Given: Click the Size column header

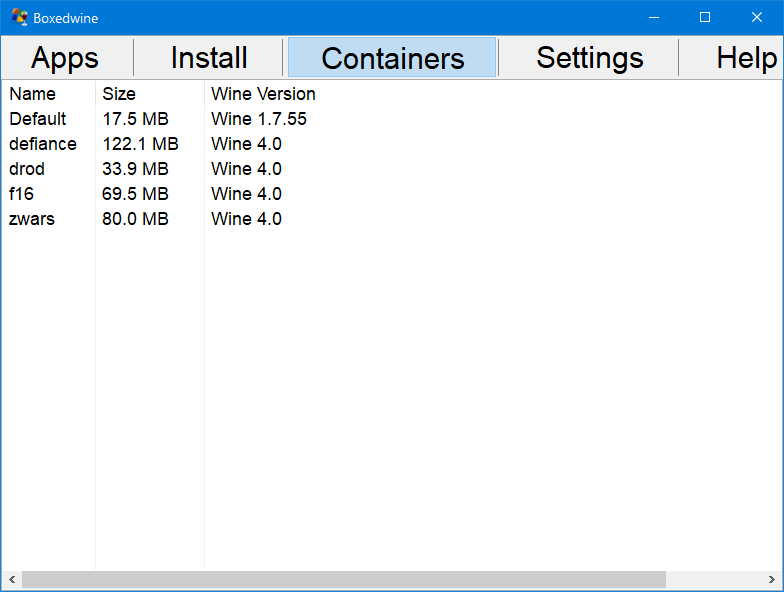Looking at the screenshot, I should point(119,94).
